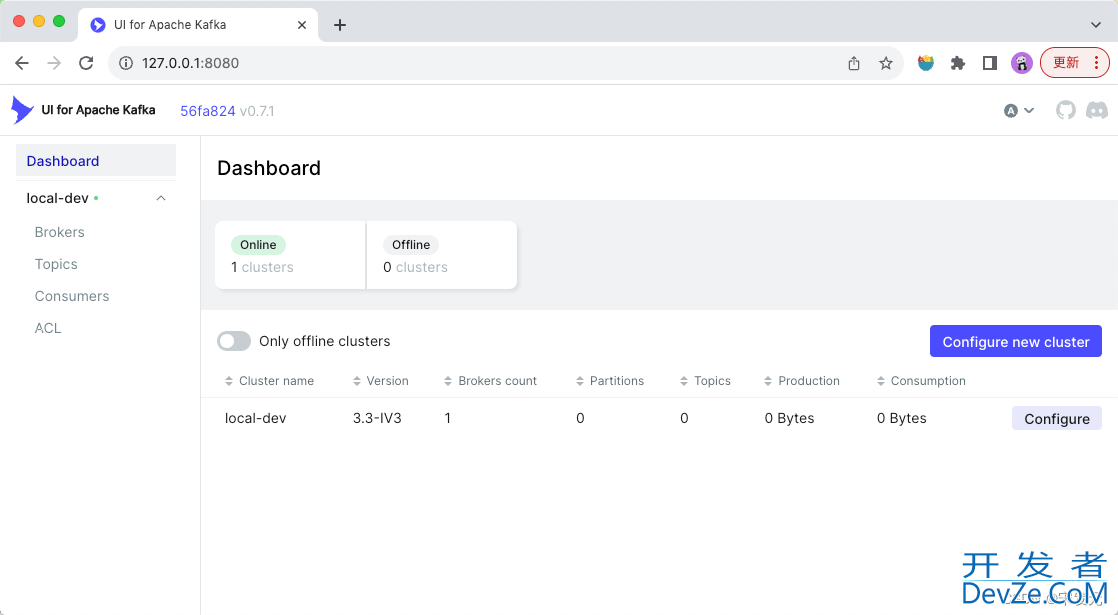Open commit link 56fa824
This screenshot has width=1118, height=615.
coord(207,111)
